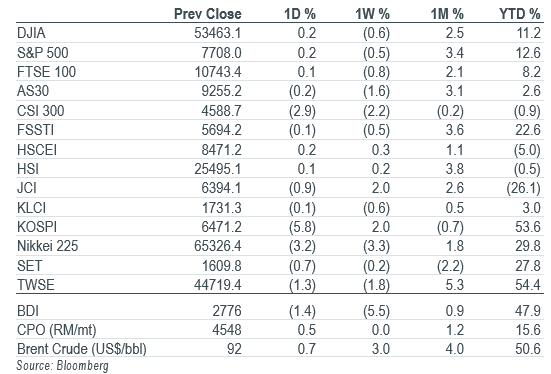This screenshot has height=374, width=551.
Task: Click the Prev Close column header
Action: tap(208, 14)
